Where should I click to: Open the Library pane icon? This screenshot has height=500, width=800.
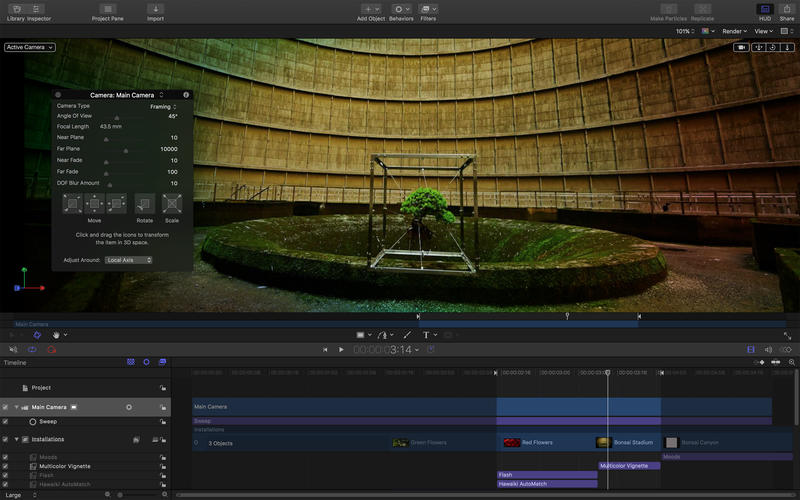(17, 9)
